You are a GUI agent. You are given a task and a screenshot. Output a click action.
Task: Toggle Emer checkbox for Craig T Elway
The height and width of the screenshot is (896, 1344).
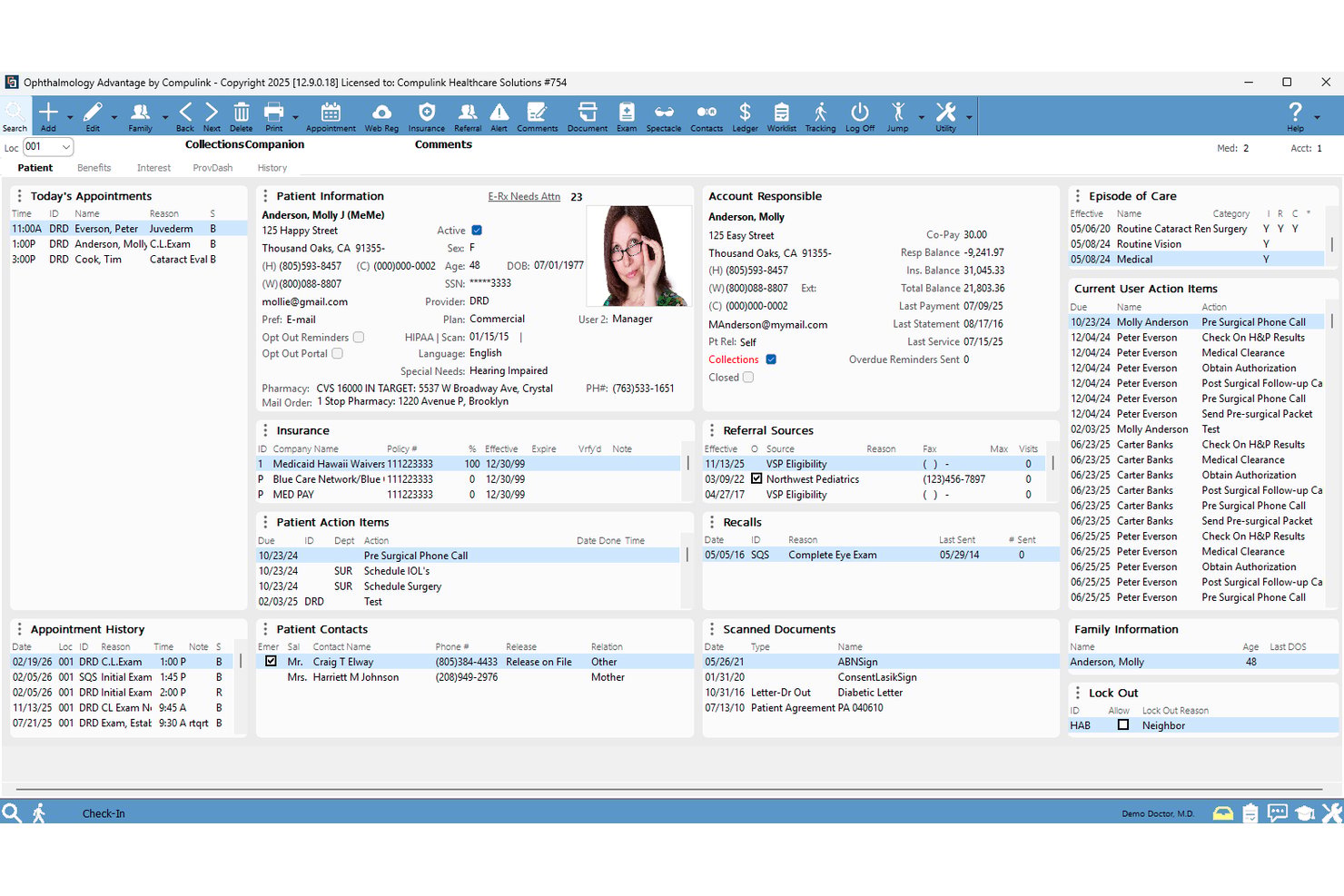click(x=271, y=661)
